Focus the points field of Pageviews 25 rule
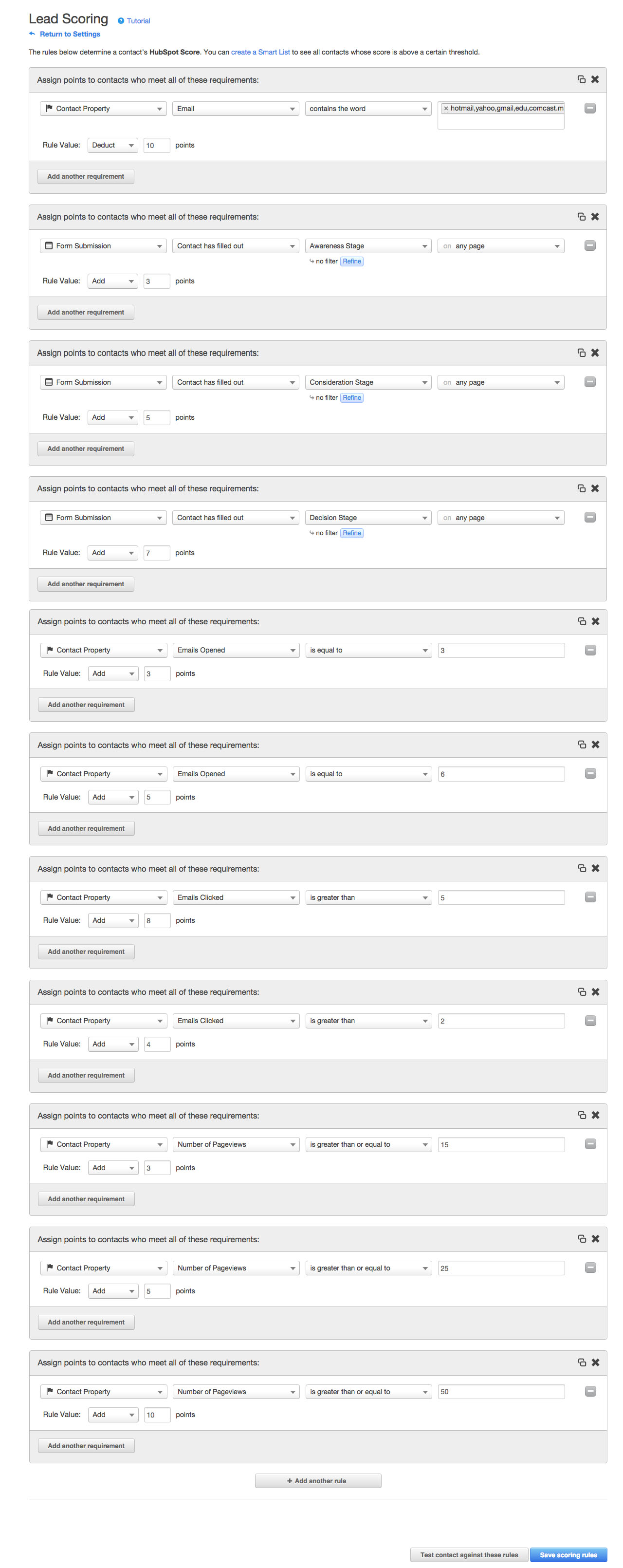This screenshot has height=1568, width=623. 156,1291
